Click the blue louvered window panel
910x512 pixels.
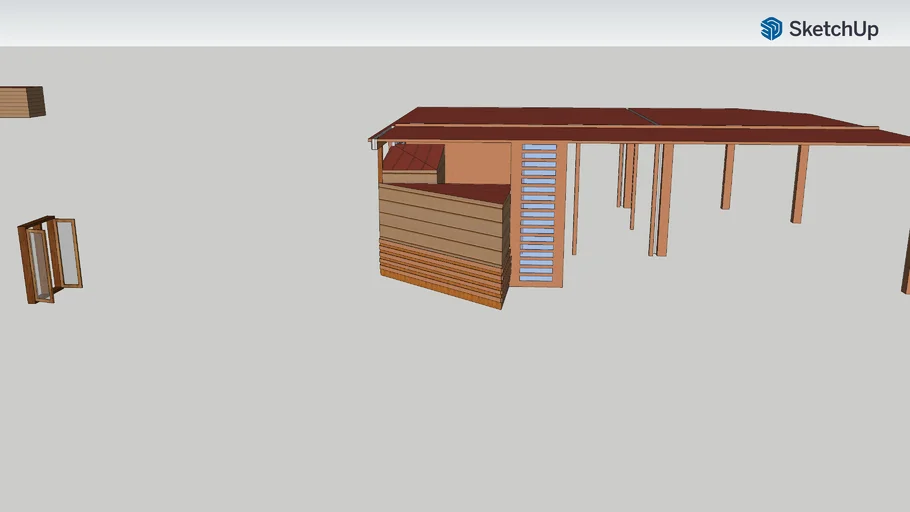point(538,214)
